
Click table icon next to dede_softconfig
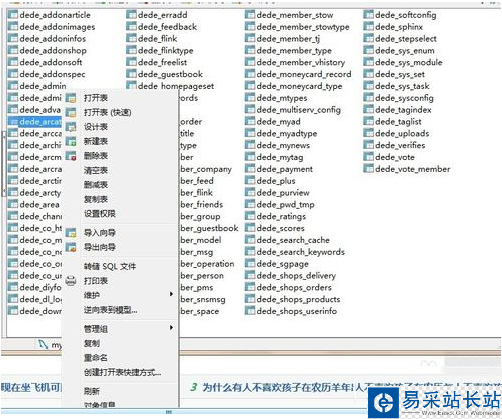[x=368, y=15]
